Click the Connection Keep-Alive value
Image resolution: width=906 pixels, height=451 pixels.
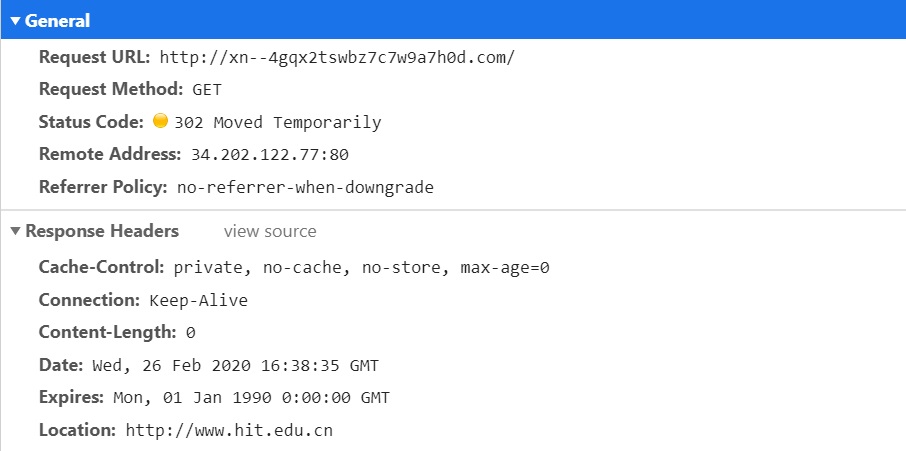click(198, 300)
